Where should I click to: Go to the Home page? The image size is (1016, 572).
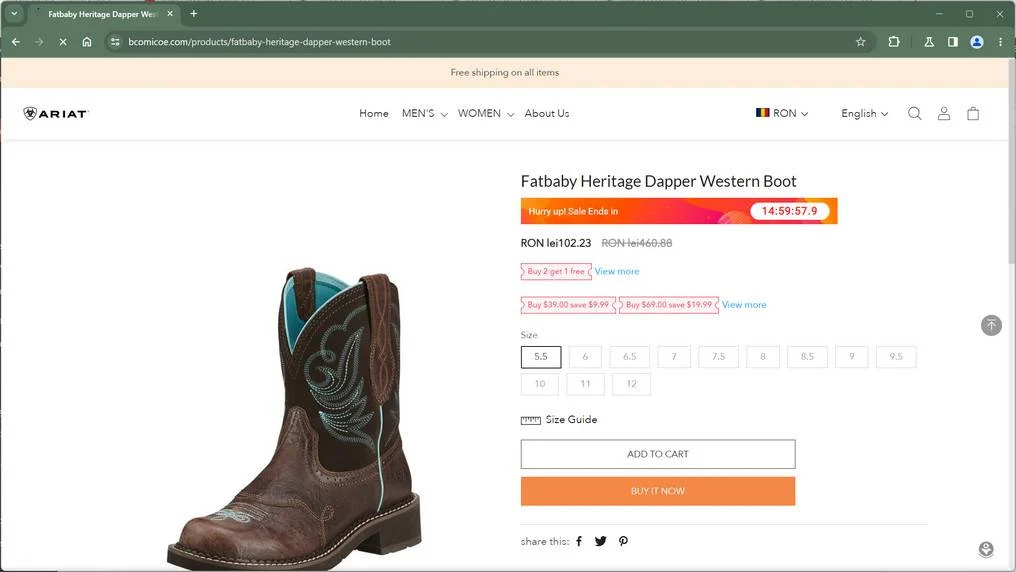point(374,113)
